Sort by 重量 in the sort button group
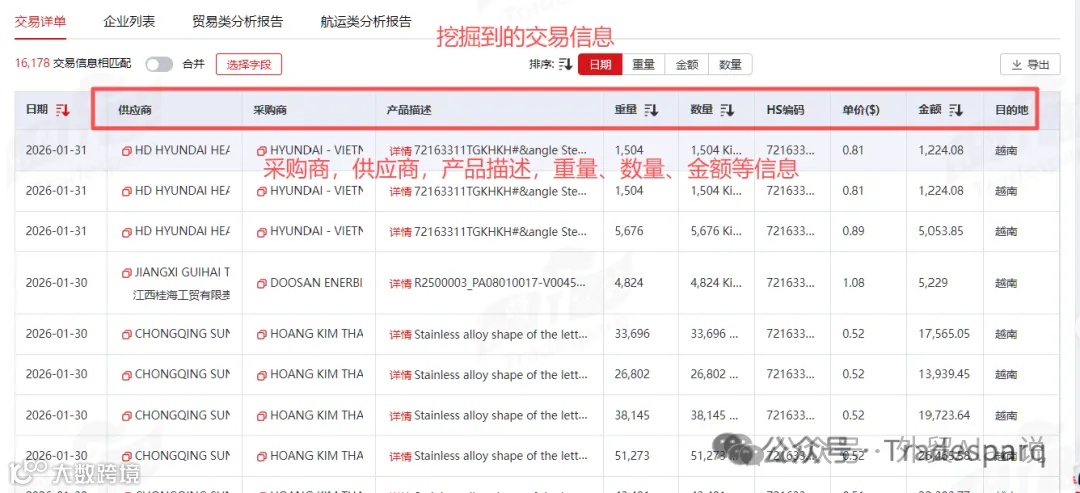This screenshot has height=493, width=1080. (643, 65)
